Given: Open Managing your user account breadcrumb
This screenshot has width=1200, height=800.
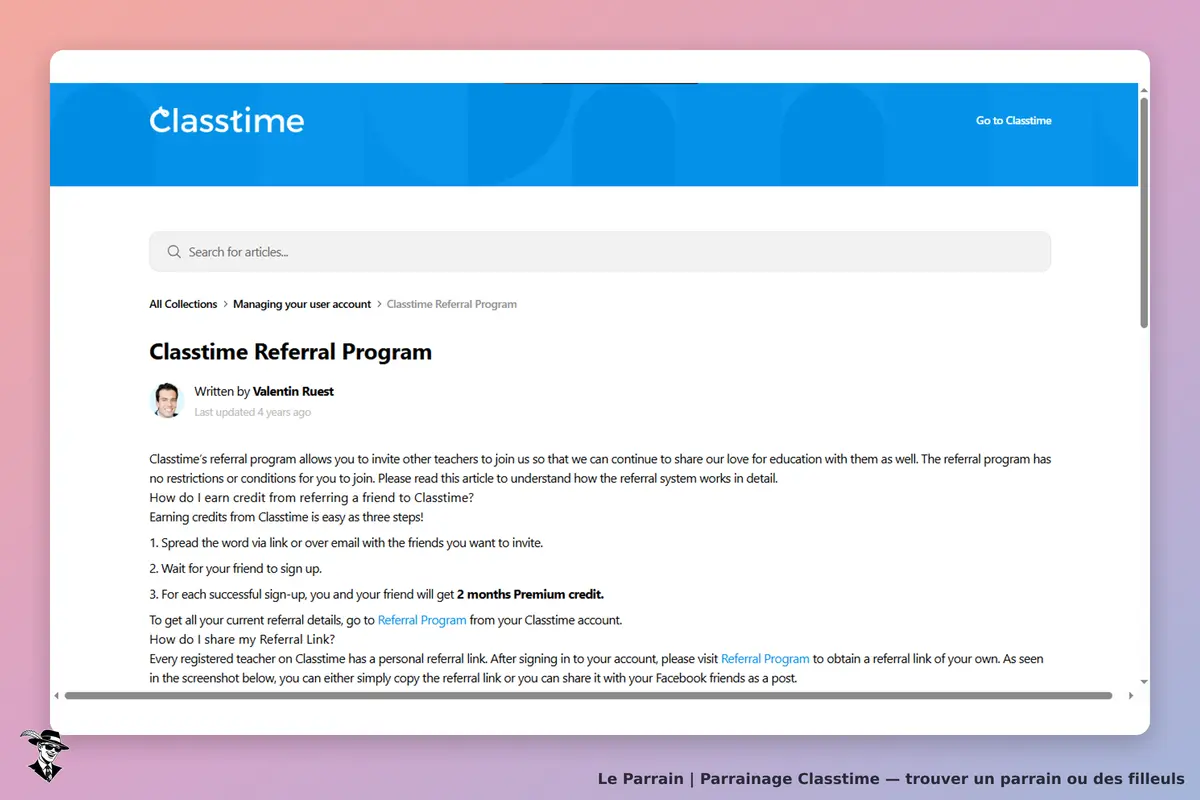Looking at the screenshot, I should coord(302,304).
